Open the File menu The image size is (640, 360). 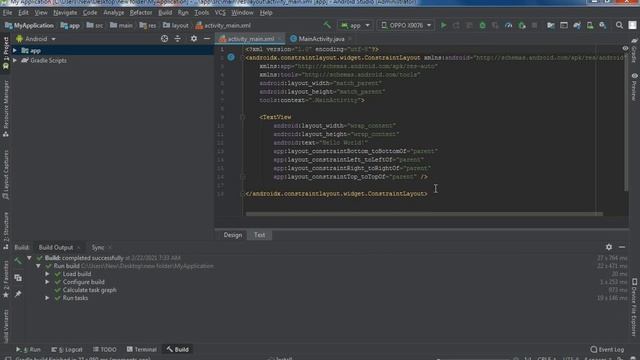pos(7,13)
